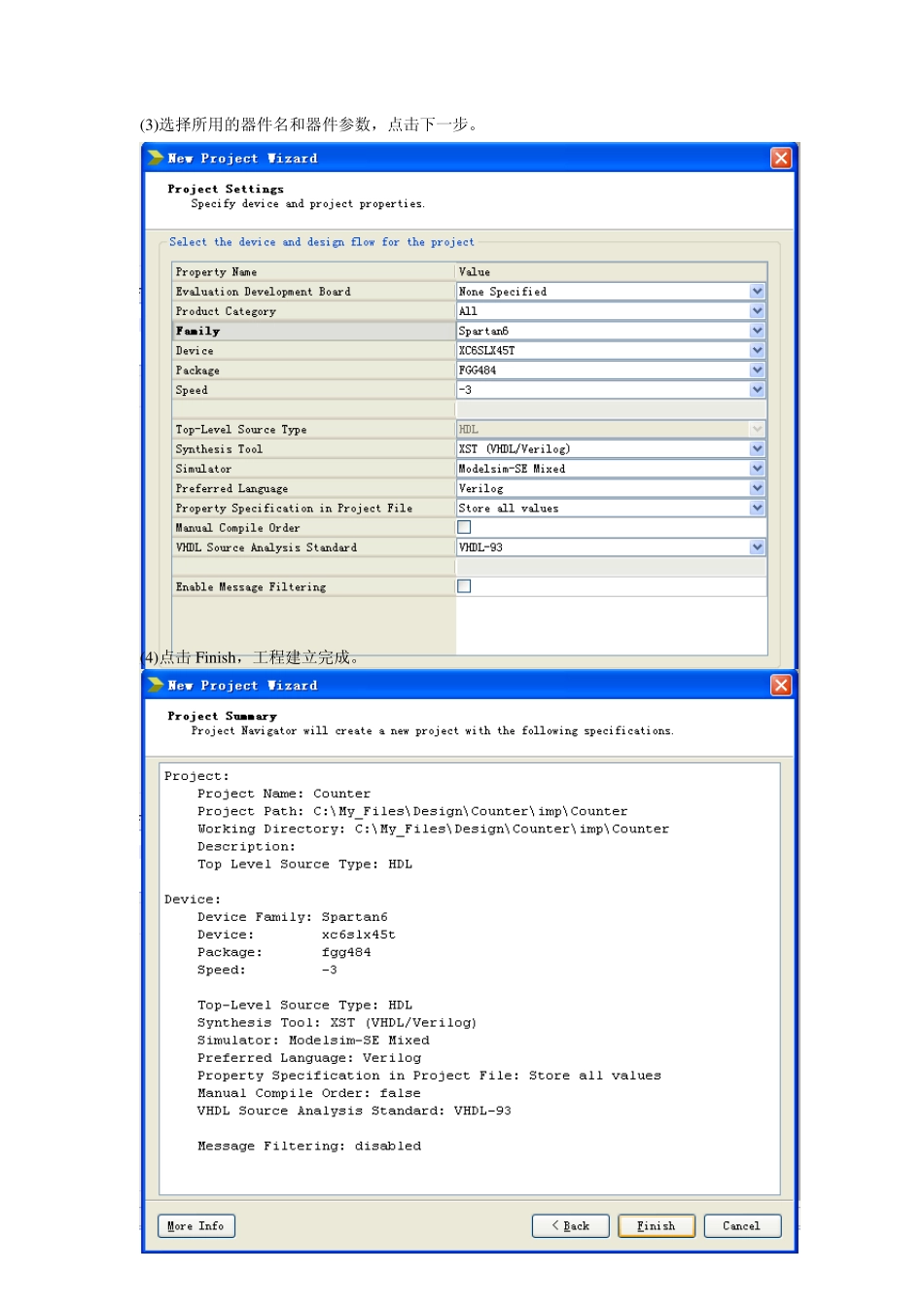Expand the Speed dropdown
Image resolution: width=924 pixels, height=1307 pixels.
click(x=757, y=390)
